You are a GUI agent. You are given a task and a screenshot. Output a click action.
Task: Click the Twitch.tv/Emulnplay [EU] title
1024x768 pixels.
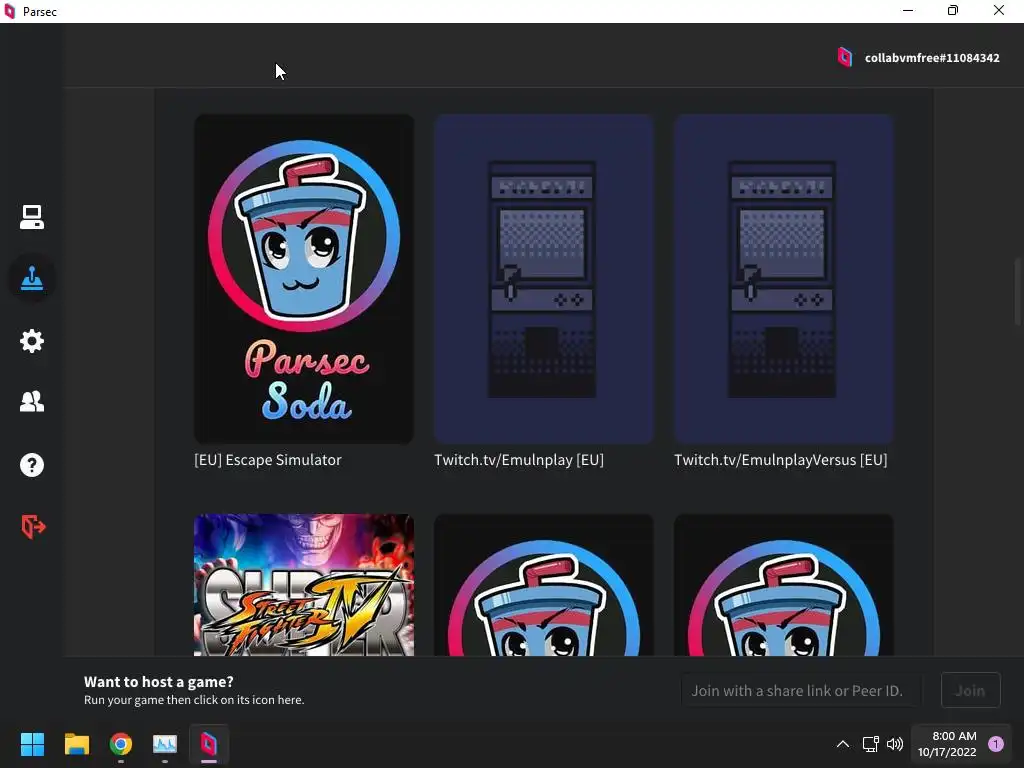pyautogui.click(x=519, y=460)
